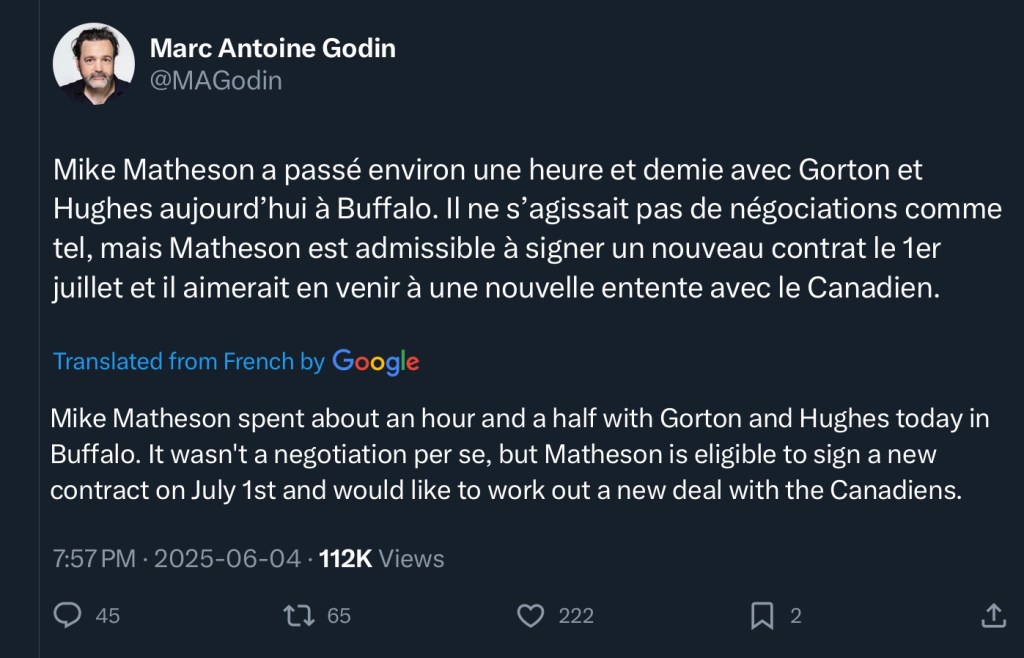Like the post with the heart icon
The image size is (1024, 658).
(x=533, y=615)
